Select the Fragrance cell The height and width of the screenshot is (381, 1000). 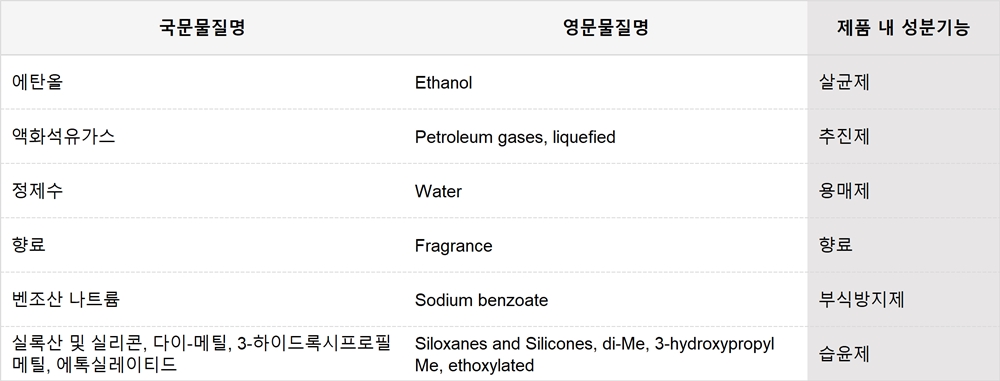pos(606,245)
